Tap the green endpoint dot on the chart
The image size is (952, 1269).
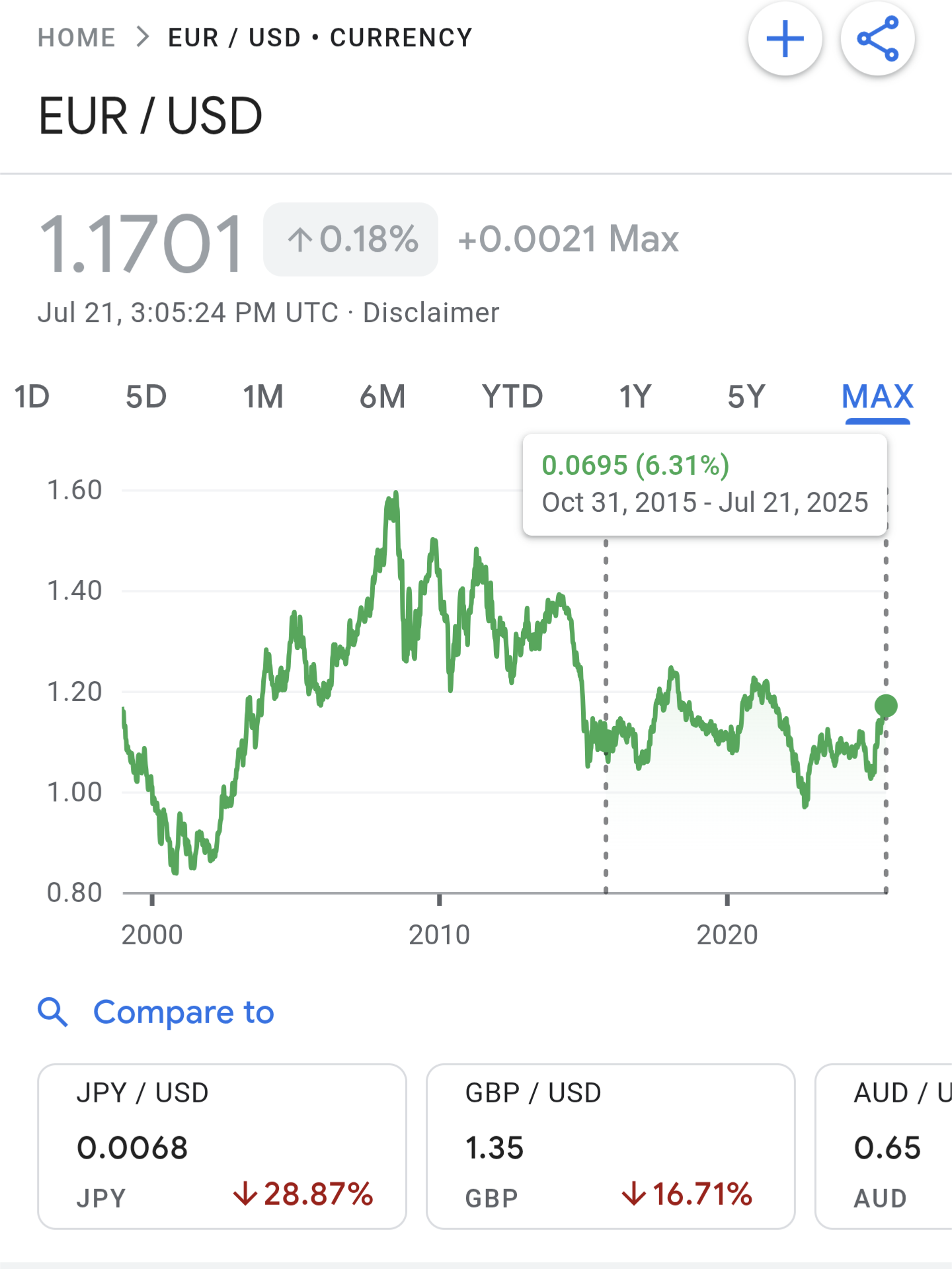(x=886, y=706)
